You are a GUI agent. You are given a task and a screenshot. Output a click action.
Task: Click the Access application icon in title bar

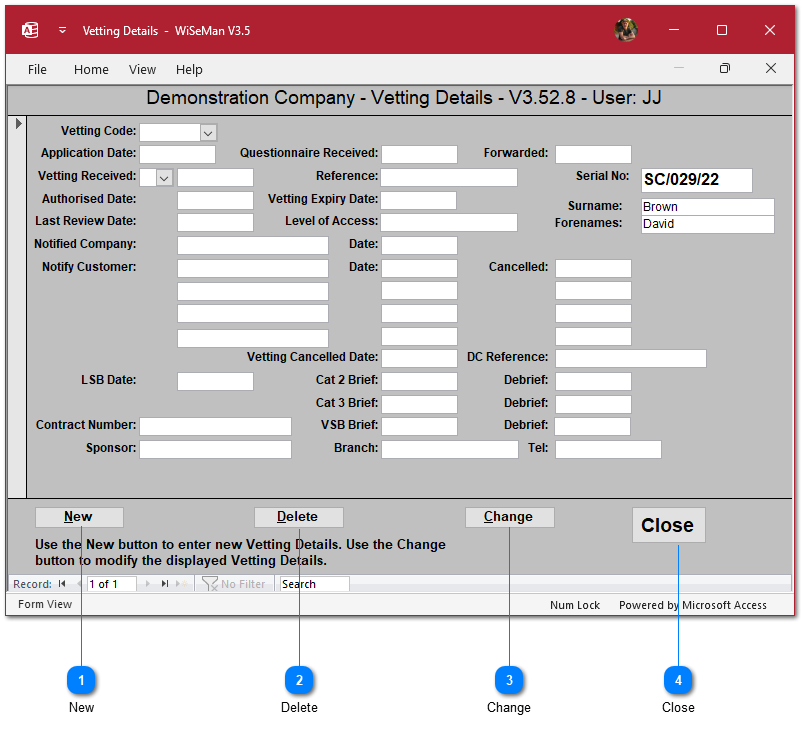(30, 30)
